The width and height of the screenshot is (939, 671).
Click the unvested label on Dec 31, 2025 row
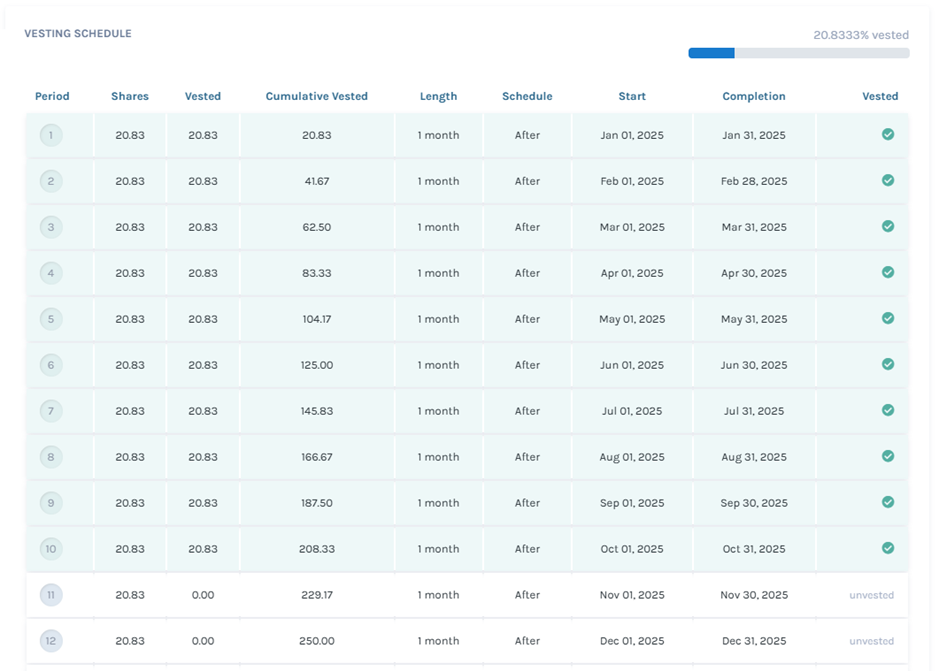point(871,641)
